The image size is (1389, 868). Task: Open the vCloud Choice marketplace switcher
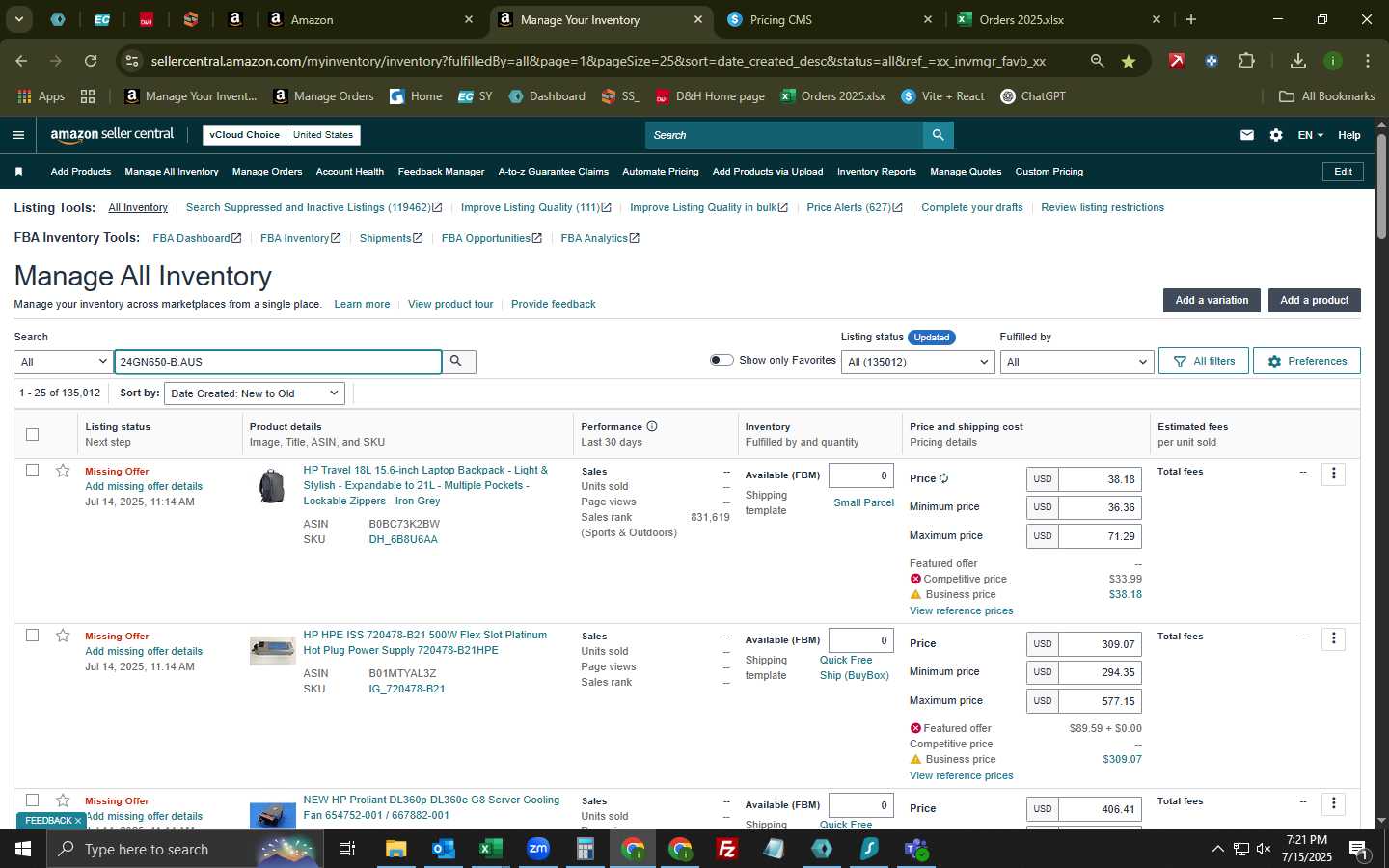pyautogui.click(x=282, y=135)
